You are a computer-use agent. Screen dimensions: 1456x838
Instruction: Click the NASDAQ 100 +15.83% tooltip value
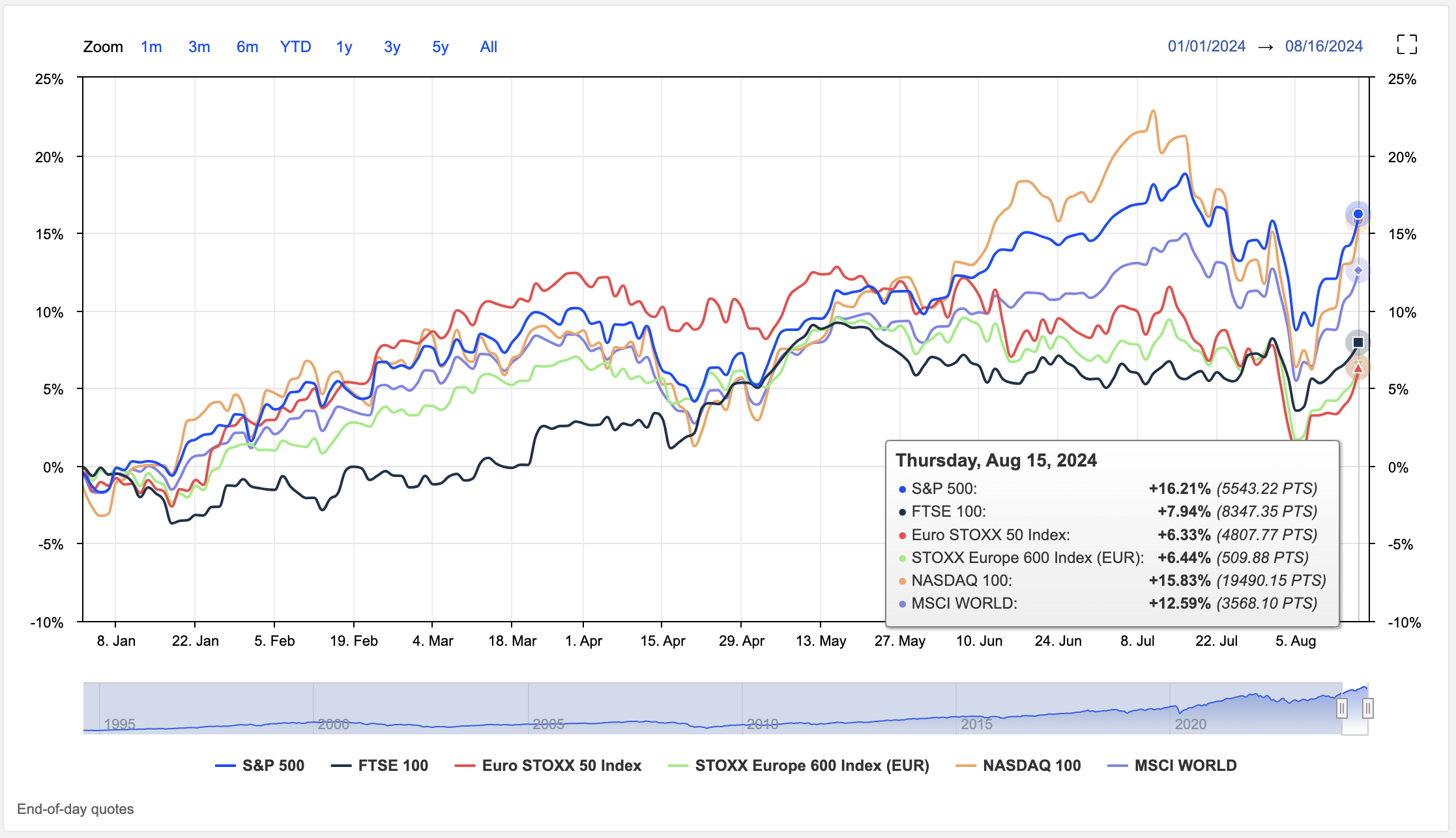1180,581
